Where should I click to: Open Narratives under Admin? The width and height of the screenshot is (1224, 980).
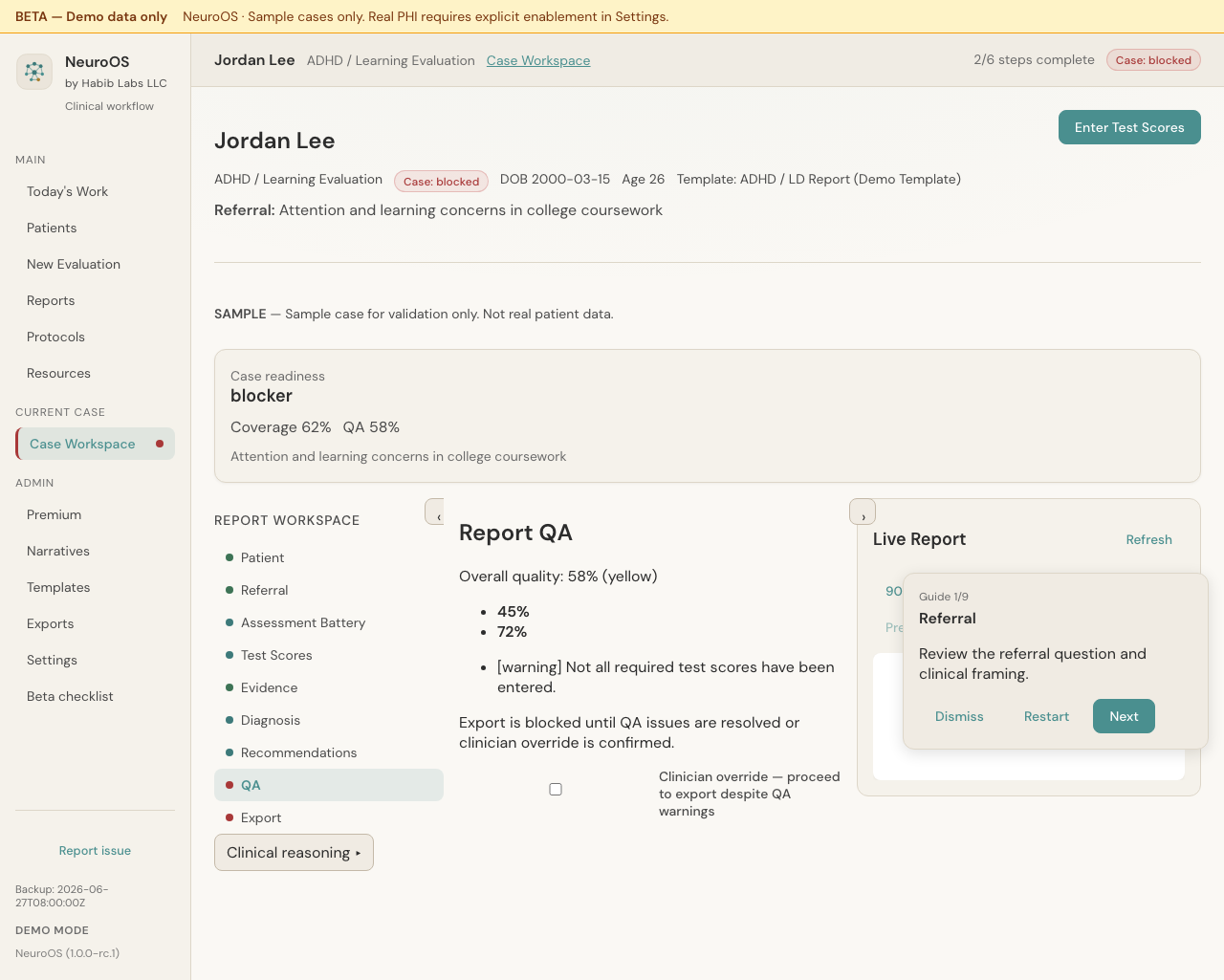(95, 551)
